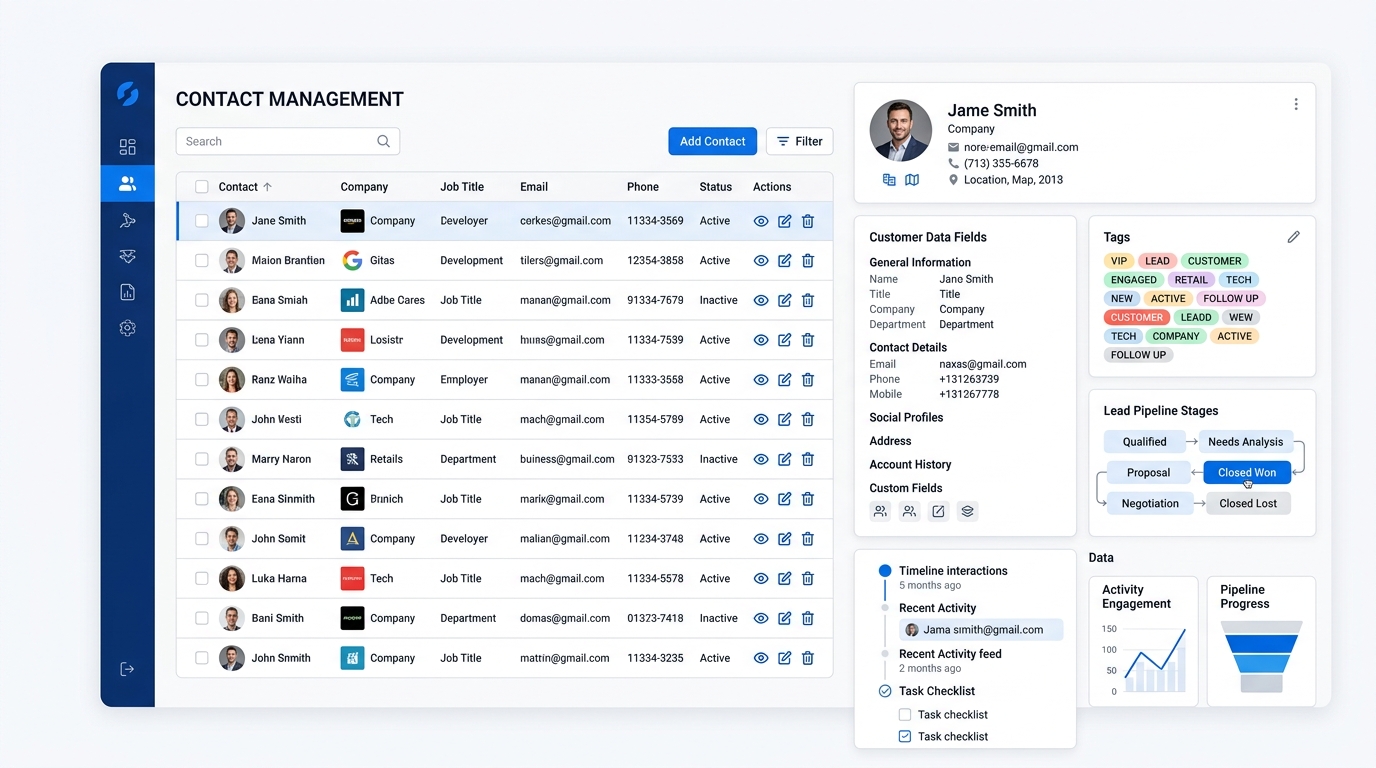
Task: Click the map icon under profile photo
Action: tap(912, 180)
